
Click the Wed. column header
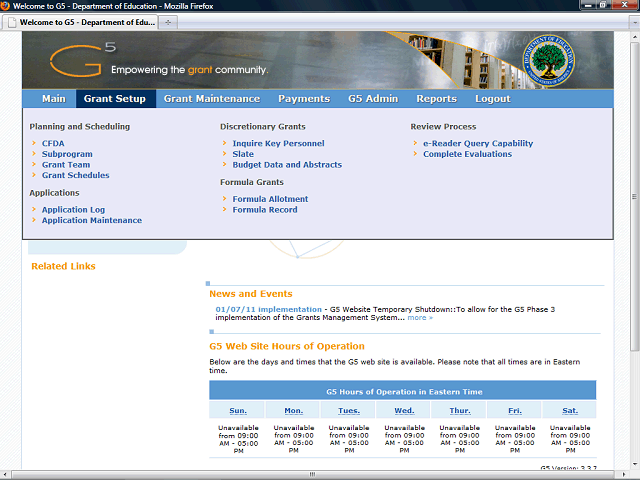point(404,411)
